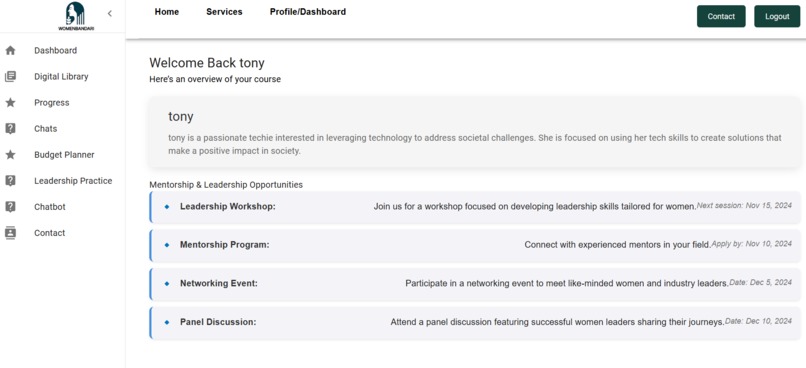Open Chats from the sidebar
This screenshot has width=806, height=368.
coord(46,128)
